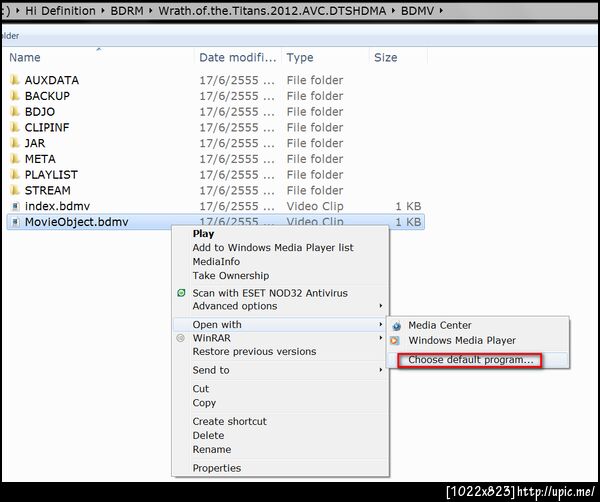The image size is (600, 502).
Task: Click the STREAM folder icon
Action: point(15,190)
